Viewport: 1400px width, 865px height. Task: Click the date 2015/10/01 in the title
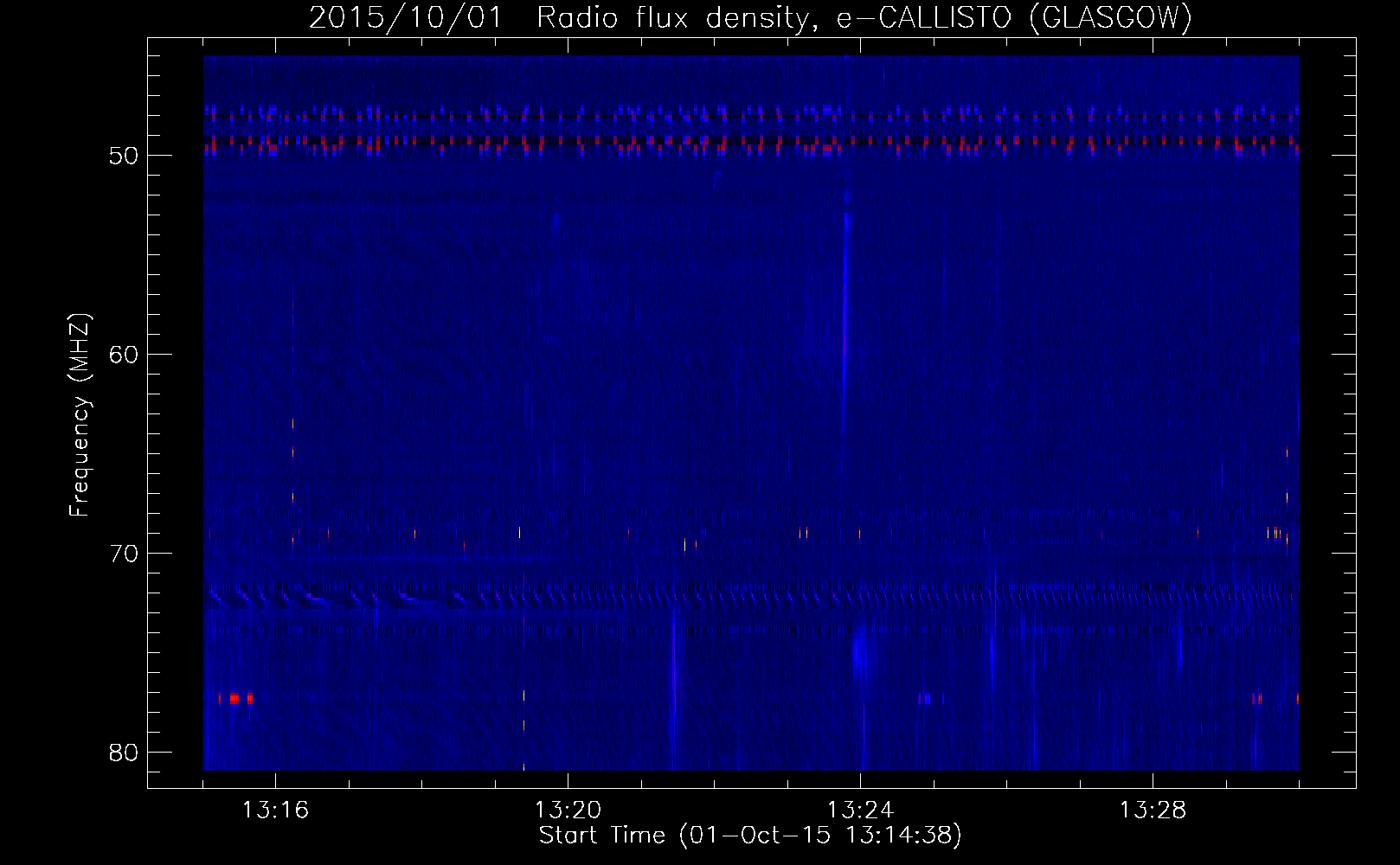pos(406,18)
